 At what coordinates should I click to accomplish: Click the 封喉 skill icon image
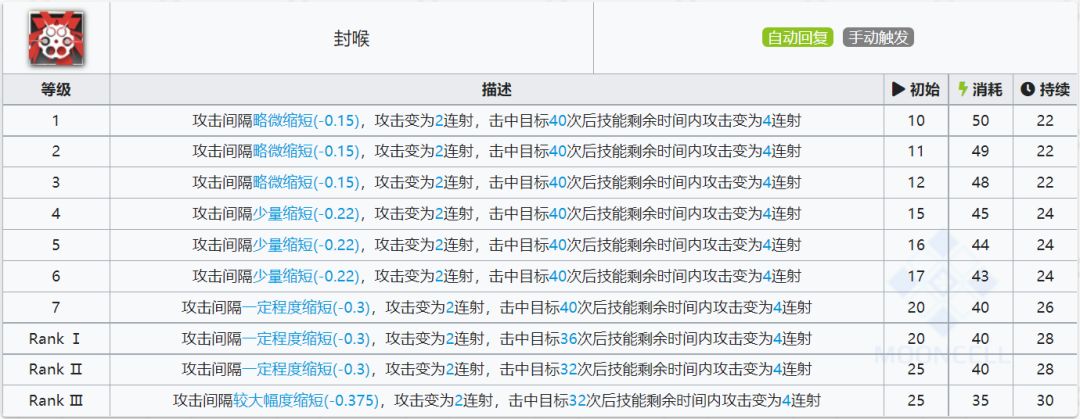tap(55, 38)
